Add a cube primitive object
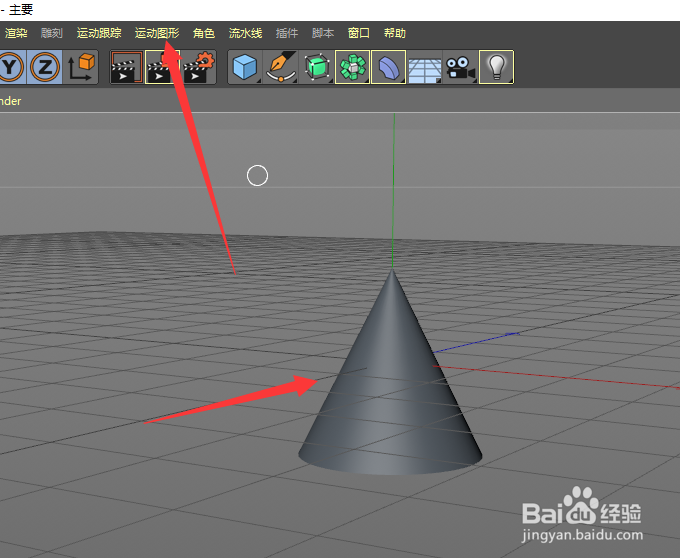This screenshot has height=558, width=680. point(245,67)
